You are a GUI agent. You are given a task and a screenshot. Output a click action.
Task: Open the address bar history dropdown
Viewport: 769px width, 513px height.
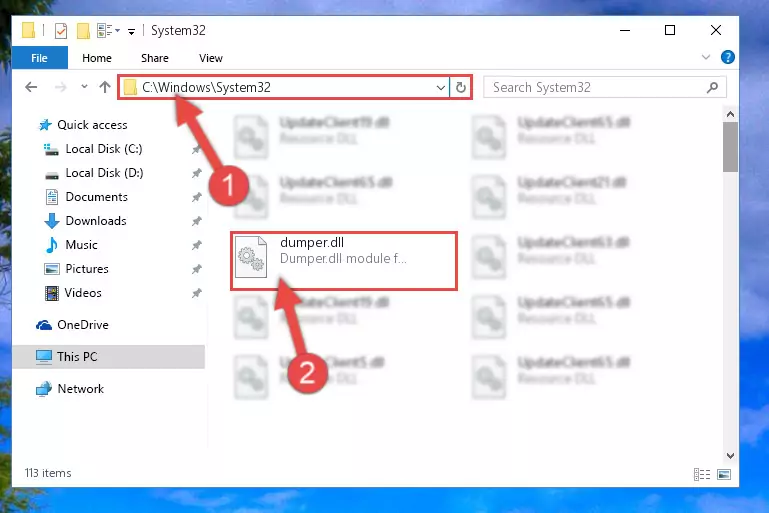coord(440,88)
